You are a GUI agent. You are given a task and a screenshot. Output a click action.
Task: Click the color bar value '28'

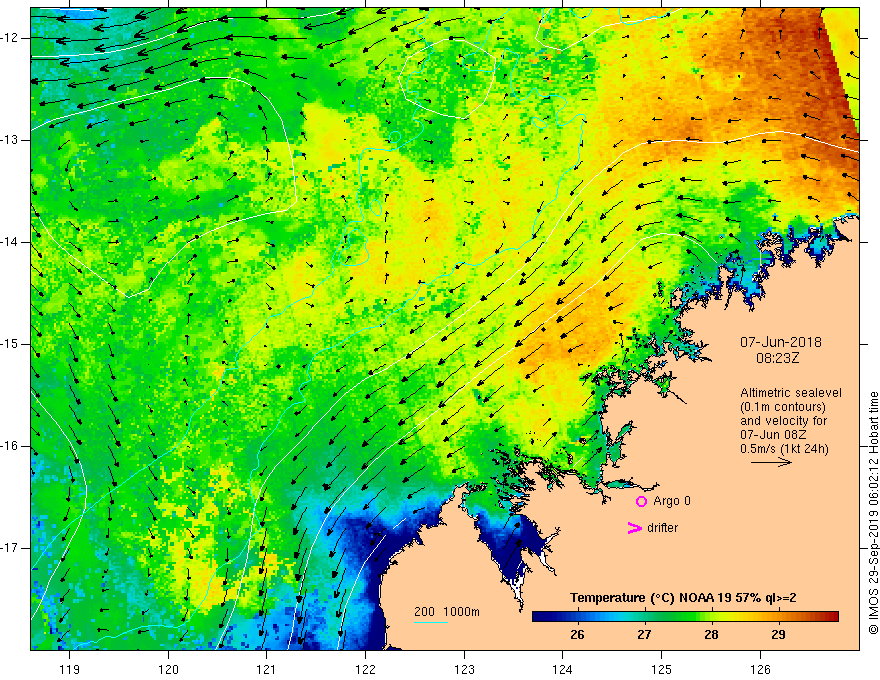tap(711, 635)
